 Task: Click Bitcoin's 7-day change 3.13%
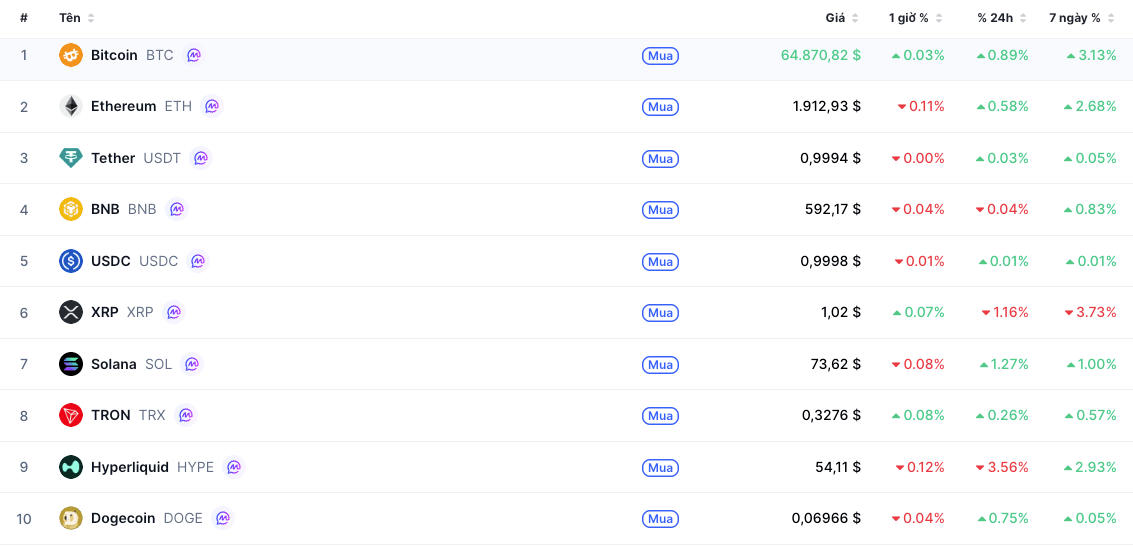tap(1091, 55)
